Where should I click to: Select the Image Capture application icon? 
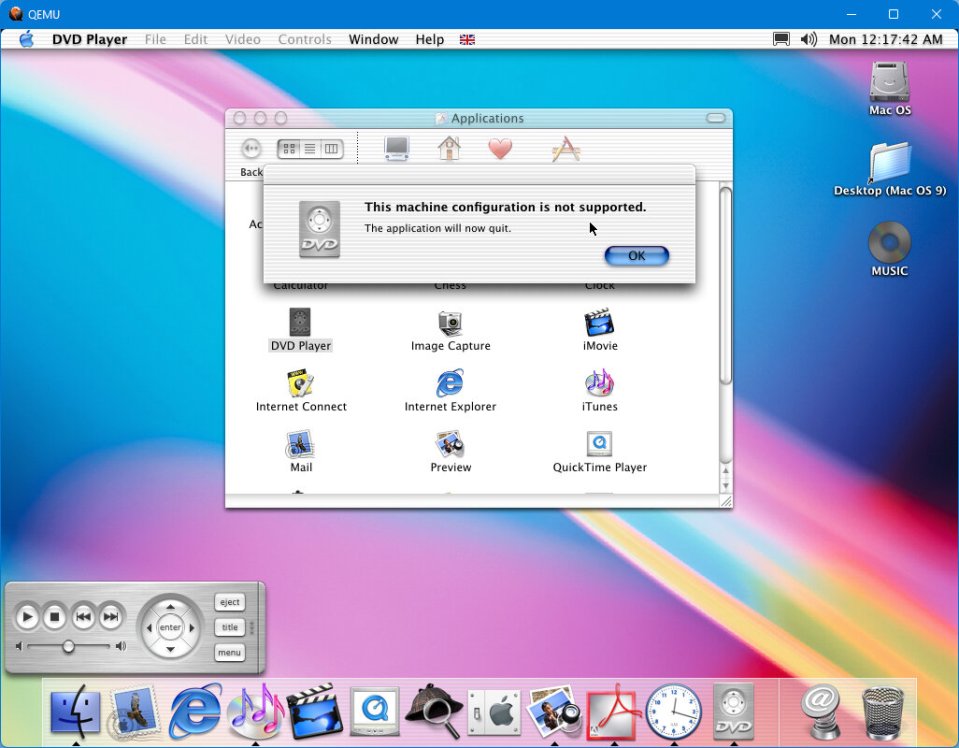click(450, 323)
